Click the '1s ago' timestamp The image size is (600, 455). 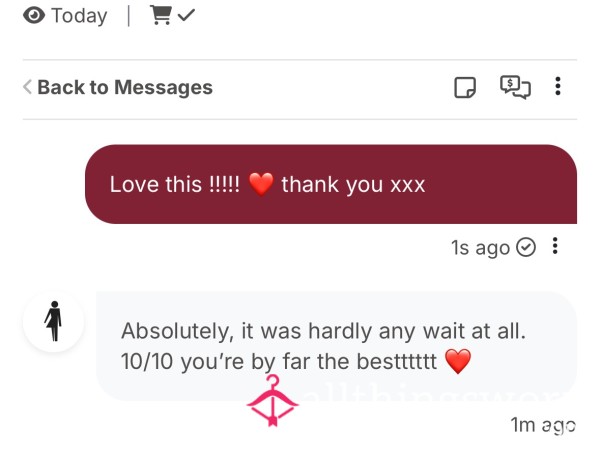tap(480, 248)
